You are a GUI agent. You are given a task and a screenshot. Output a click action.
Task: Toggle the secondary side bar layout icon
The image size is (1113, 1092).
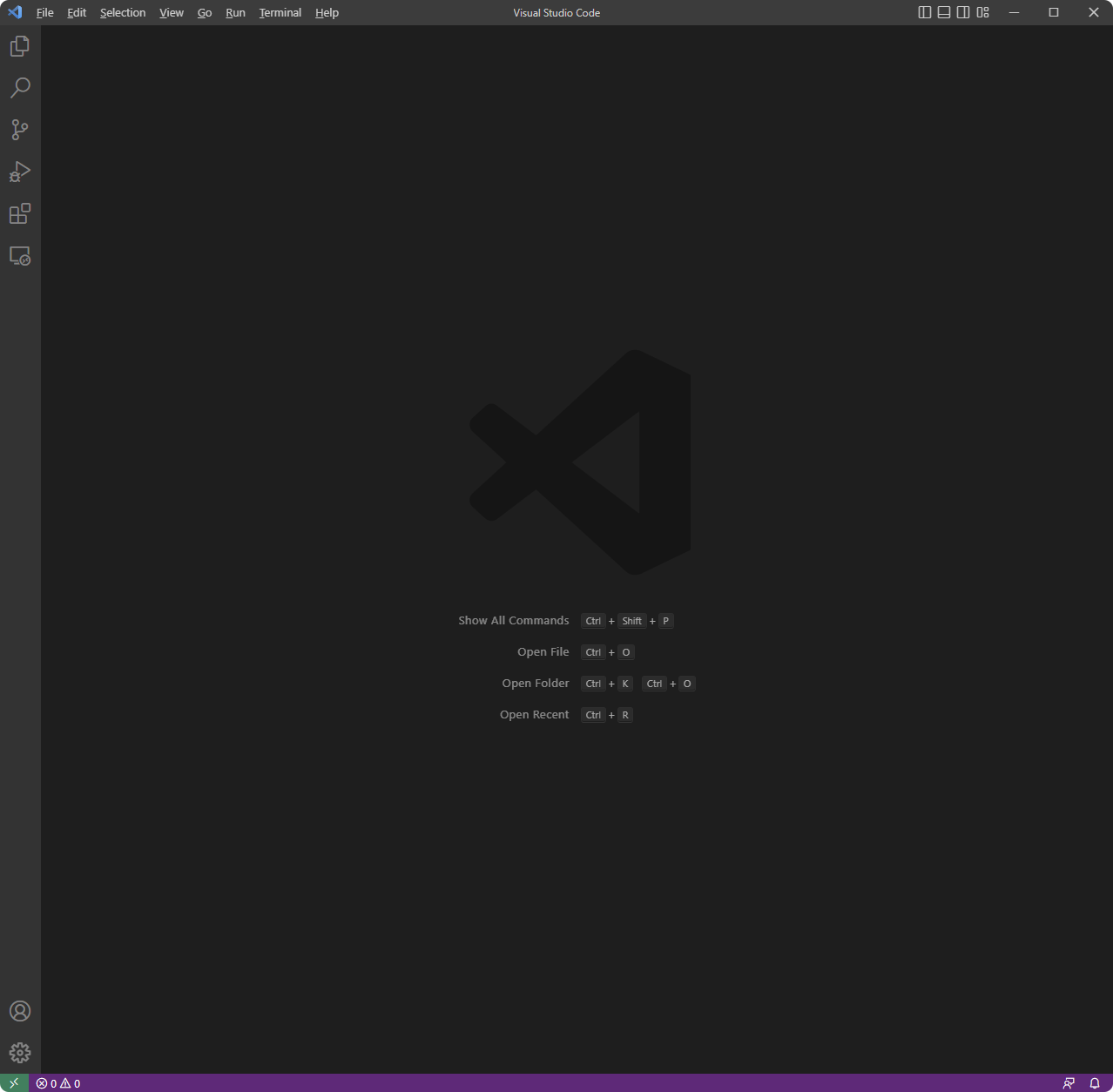[963, 12]
